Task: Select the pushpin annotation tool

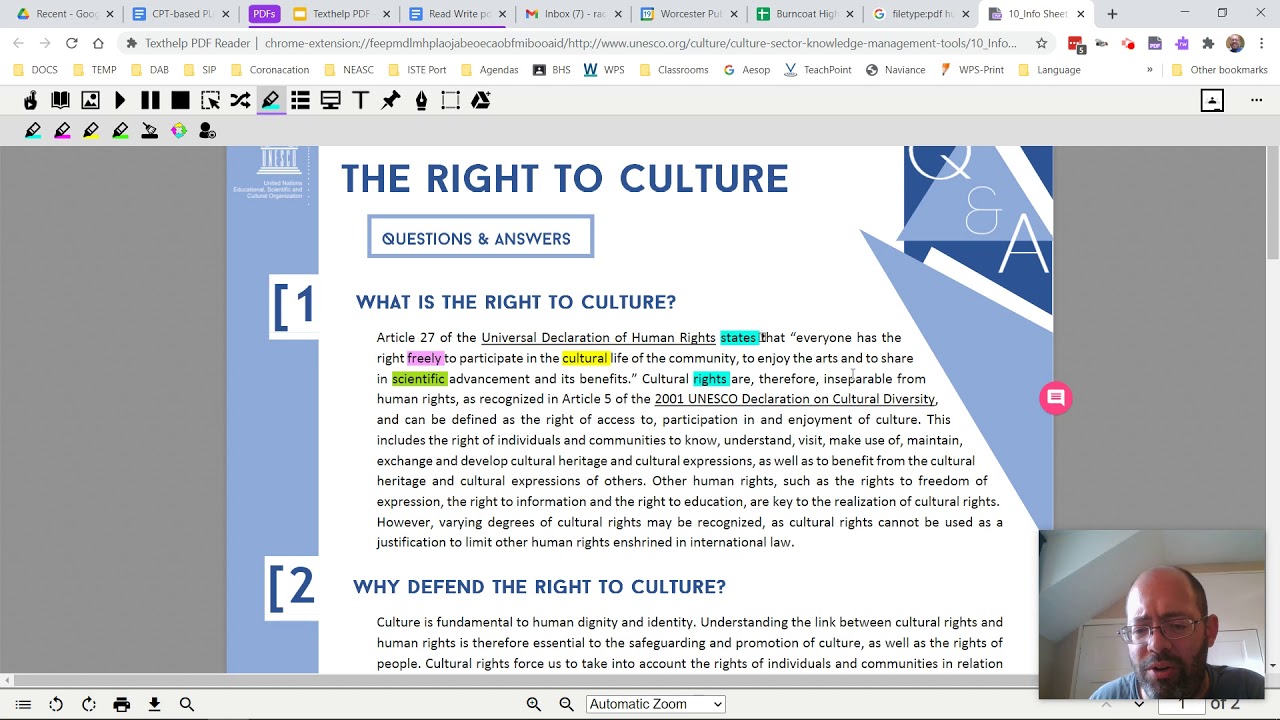Action: [391, 100]
